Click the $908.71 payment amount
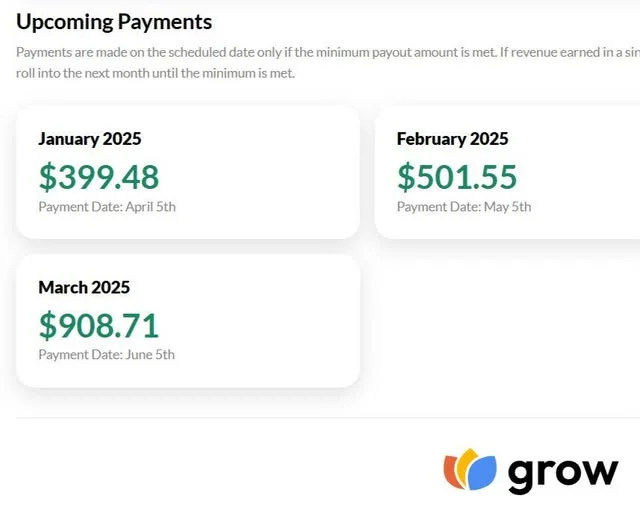640x516 pixels. click(99, 325)
